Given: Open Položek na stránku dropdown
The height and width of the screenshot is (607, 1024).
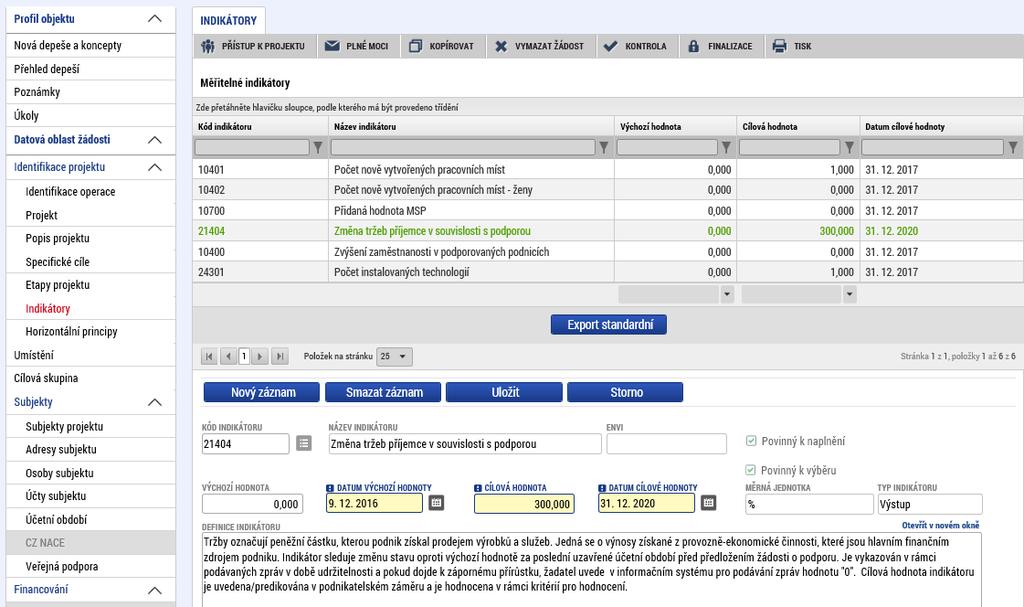Looking at the screenshot, I should point(394,357).
